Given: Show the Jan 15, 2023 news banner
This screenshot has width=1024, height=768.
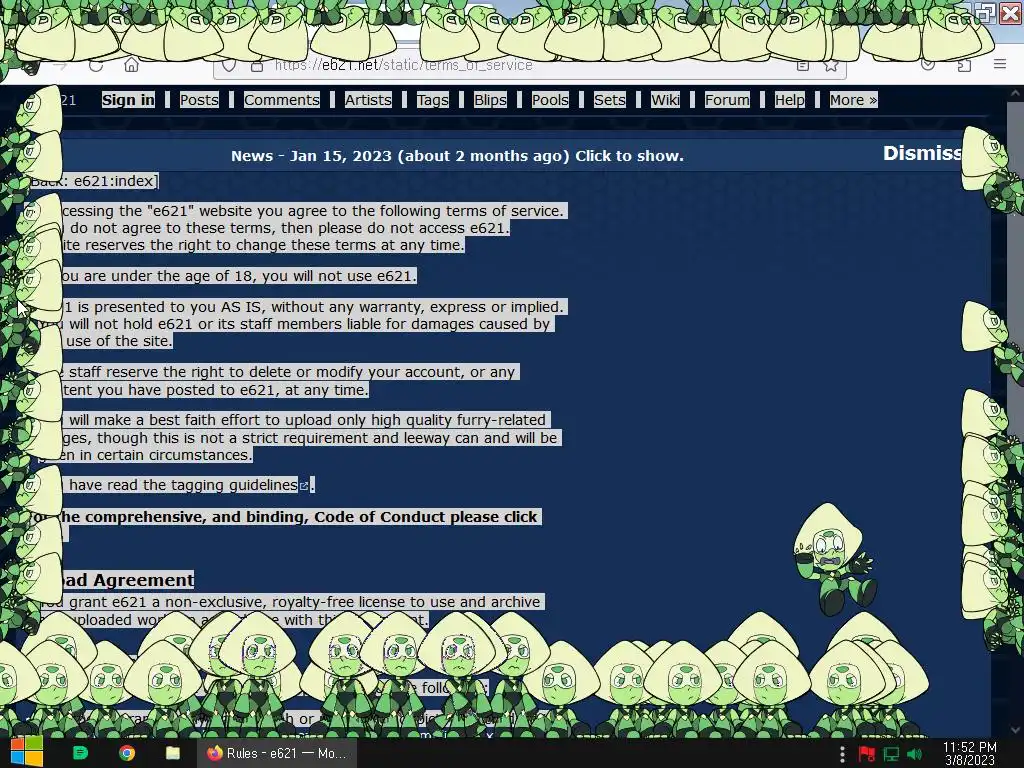Looking at the screenshot, I should point(457,156).
